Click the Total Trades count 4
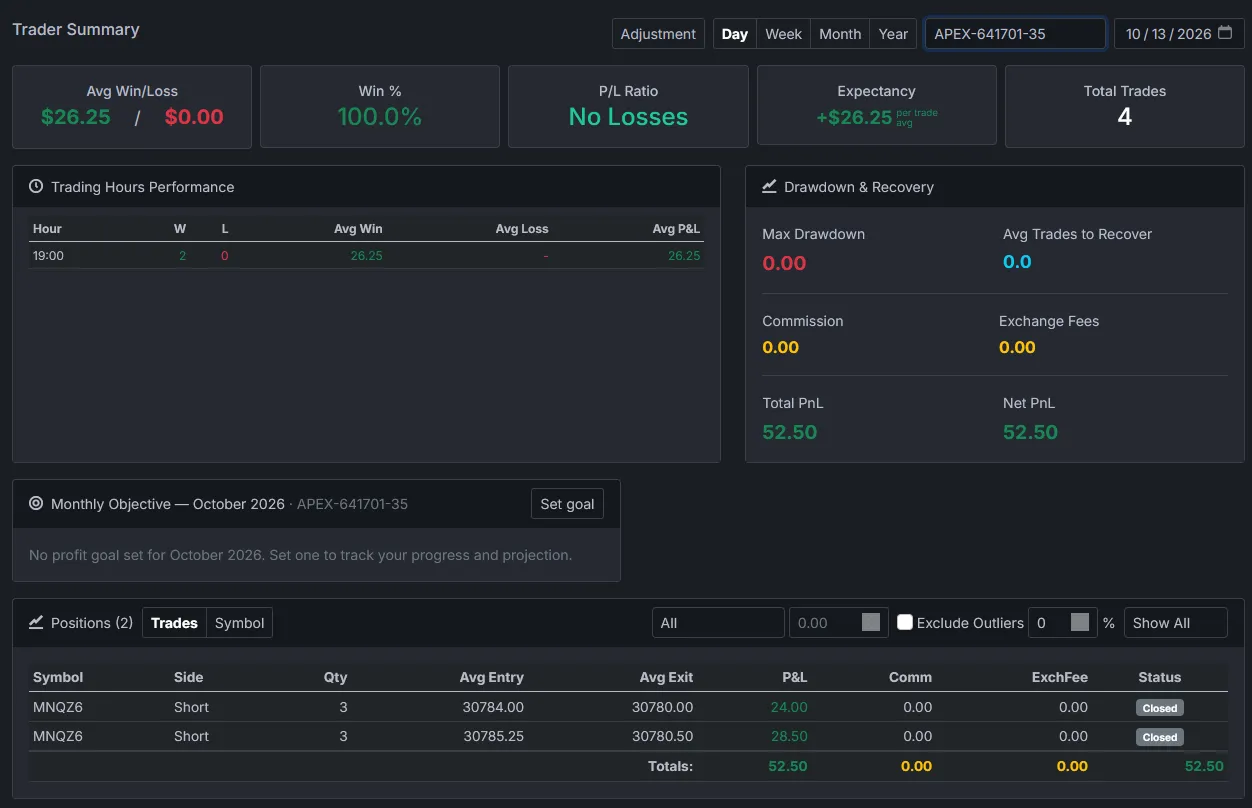 tap(1125, 117)
